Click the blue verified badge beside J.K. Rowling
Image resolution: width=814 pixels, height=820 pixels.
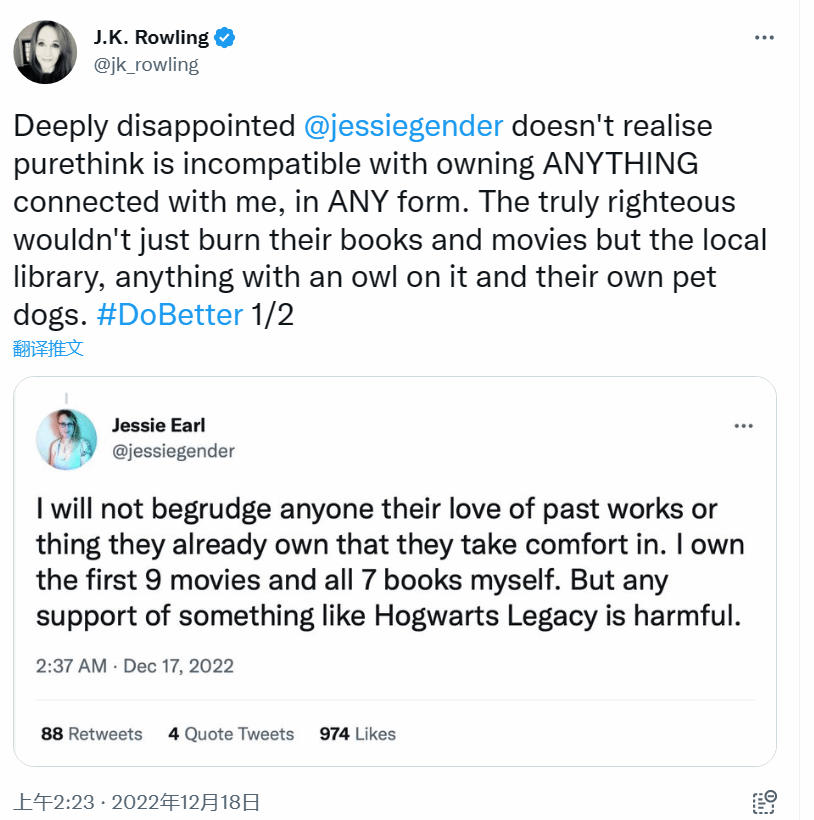click(x=226, y=39)
